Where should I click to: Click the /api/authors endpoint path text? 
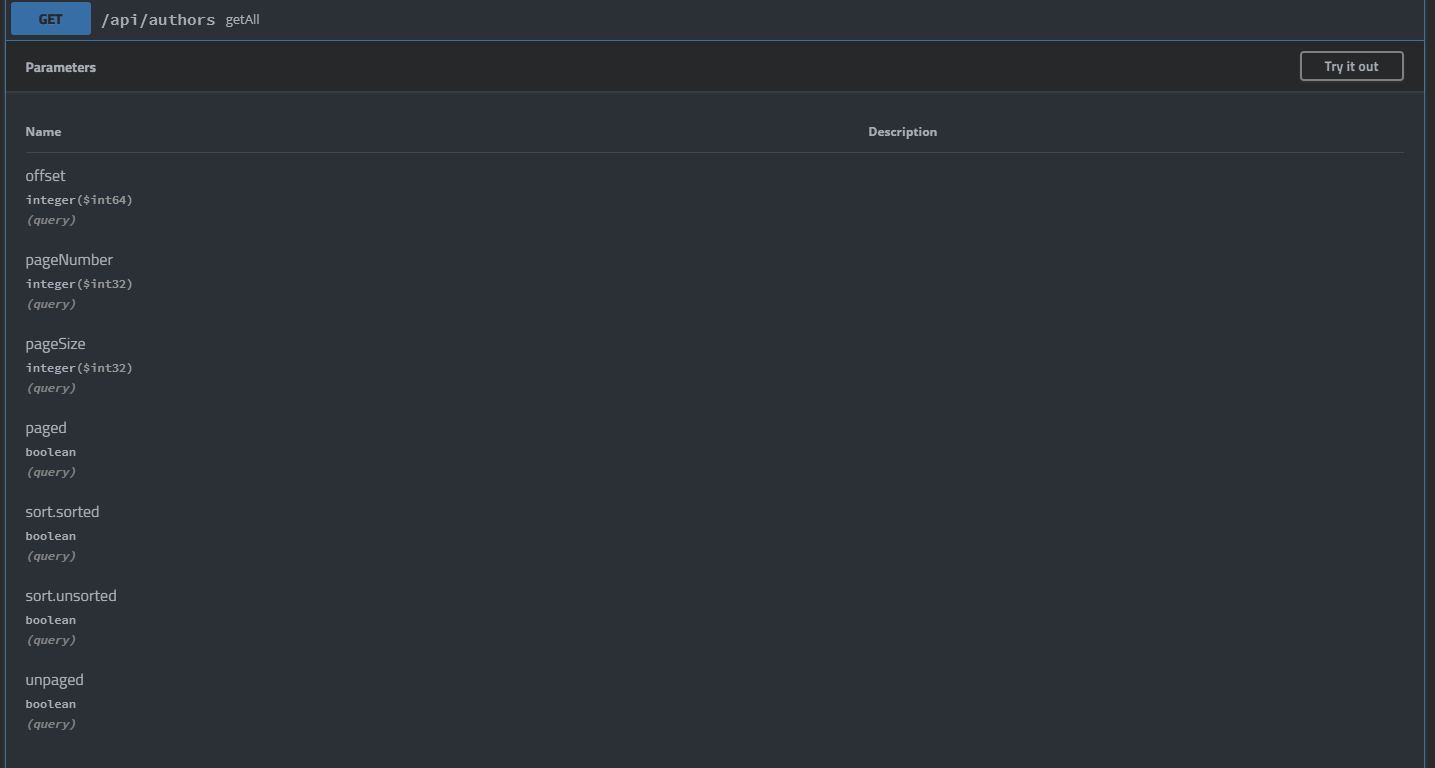(x=157, y=18)
